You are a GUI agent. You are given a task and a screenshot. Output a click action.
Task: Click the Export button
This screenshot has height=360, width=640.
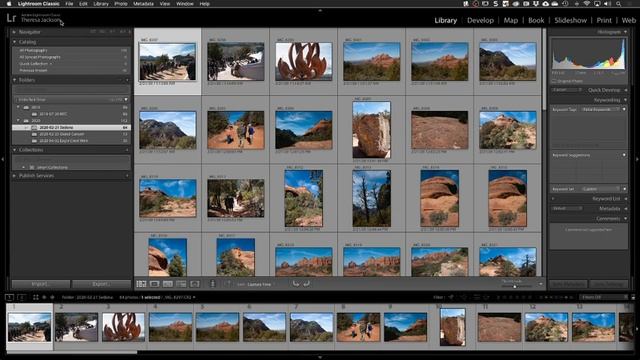tap(101, 284)
